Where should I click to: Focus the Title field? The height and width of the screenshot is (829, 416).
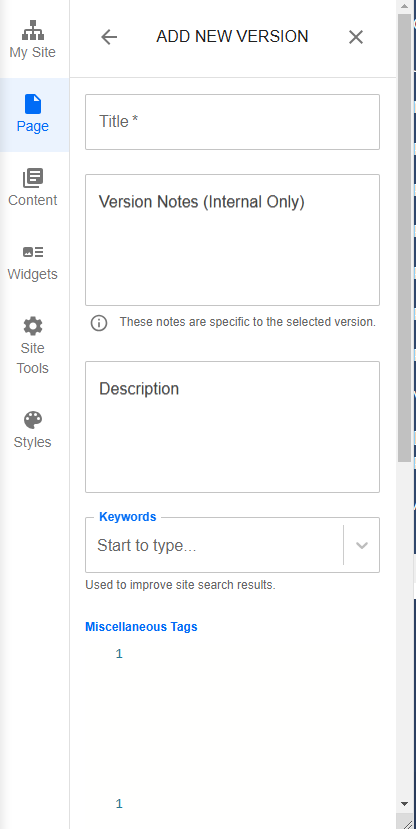(232, 122)
